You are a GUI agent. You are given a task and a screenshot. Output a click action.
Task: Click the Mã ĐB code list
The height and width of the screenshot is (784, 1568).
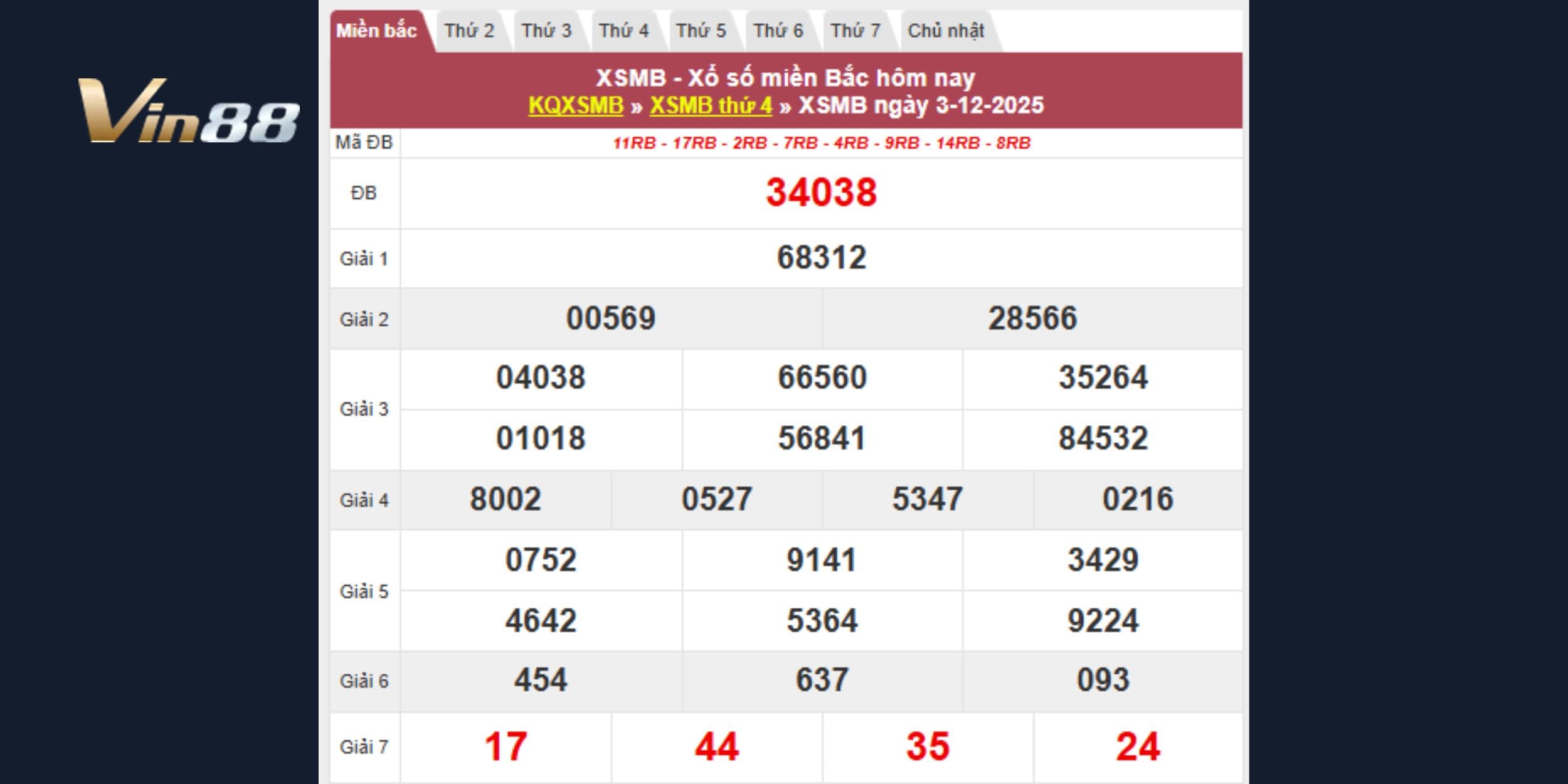click(821, 143)
